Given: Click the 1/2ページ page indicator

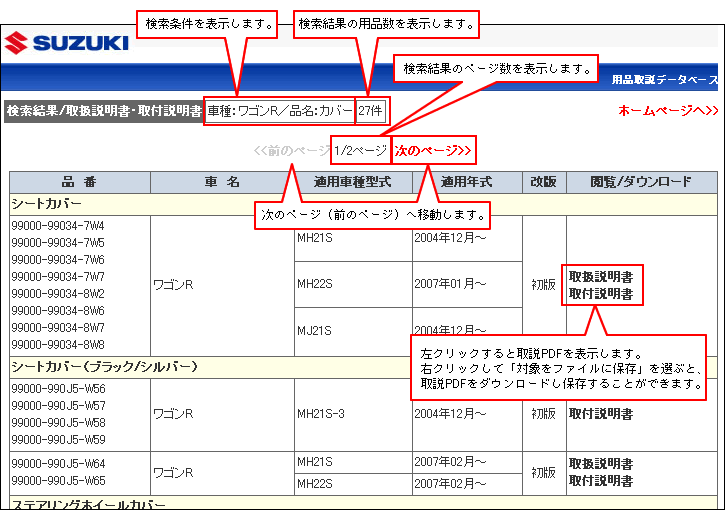Looking at the screenshot, I should 360,151.
